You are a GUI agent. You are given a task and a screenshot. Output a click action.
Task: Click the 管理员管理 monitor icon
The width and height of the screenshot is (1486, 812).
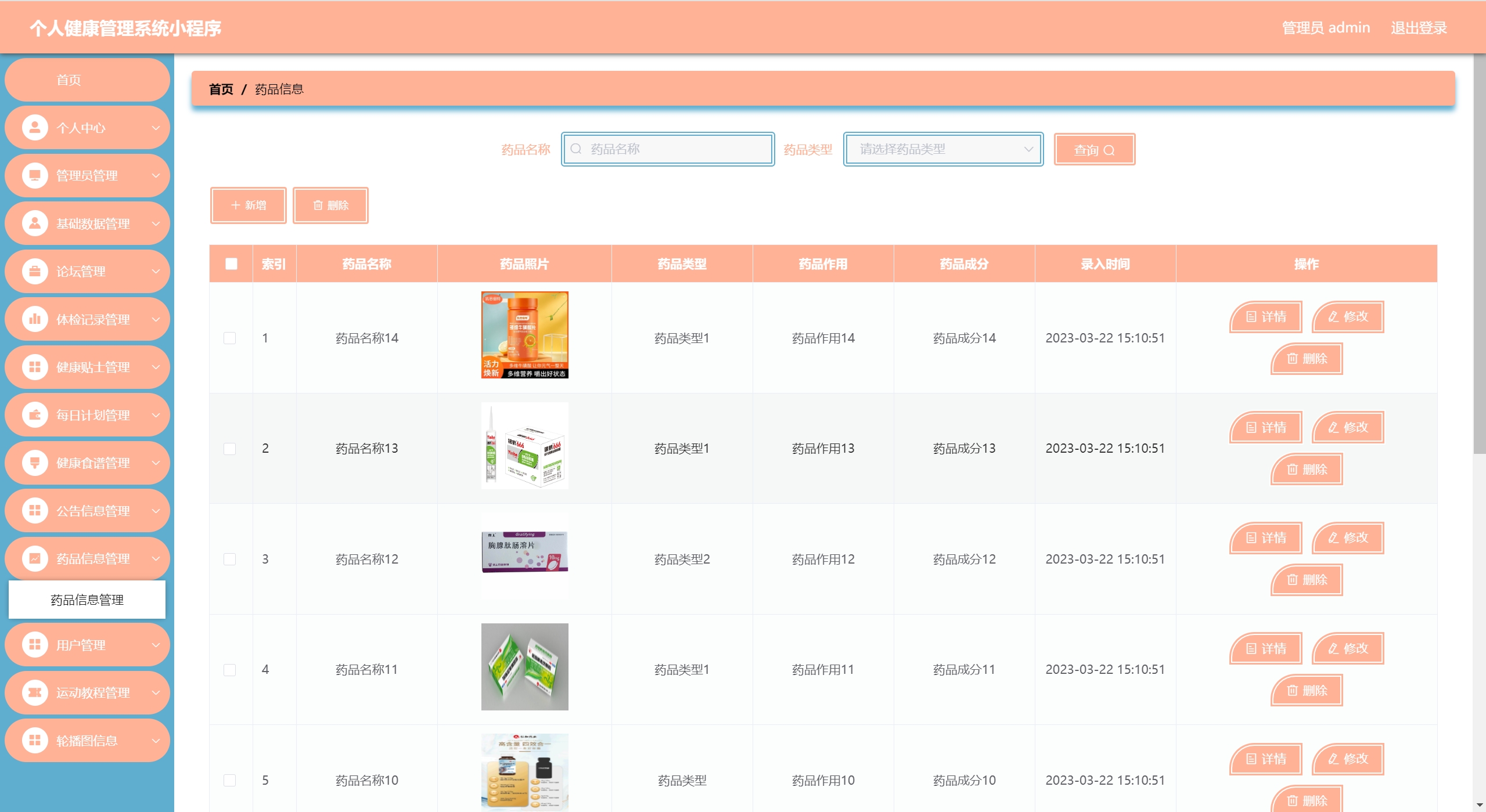pos(35,175)
